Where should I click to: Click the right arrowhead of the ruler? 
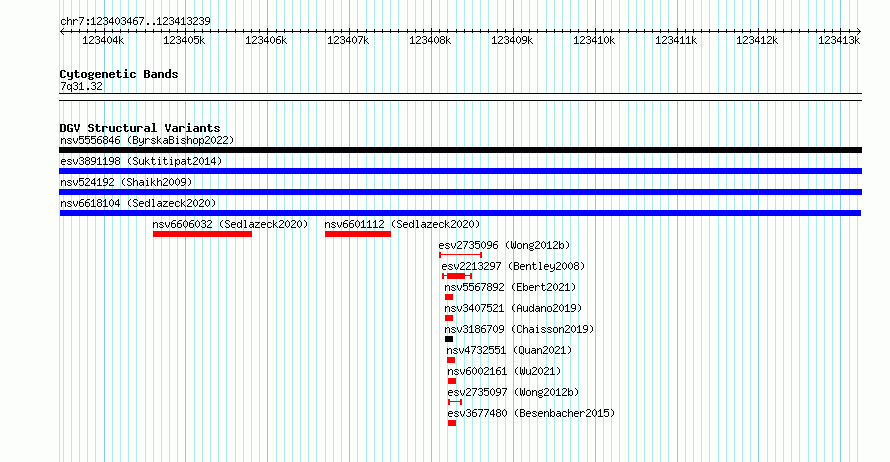(x=859, y=32)
